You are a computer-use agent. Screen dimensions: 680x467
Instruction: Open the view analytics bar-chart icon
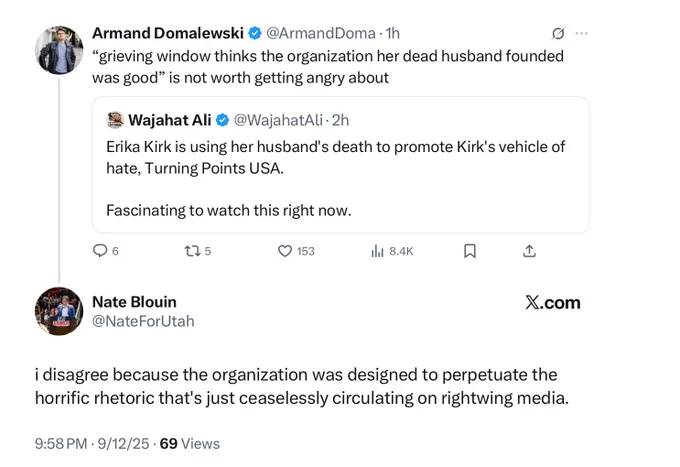pyautogui.click(x=377, y=251)
